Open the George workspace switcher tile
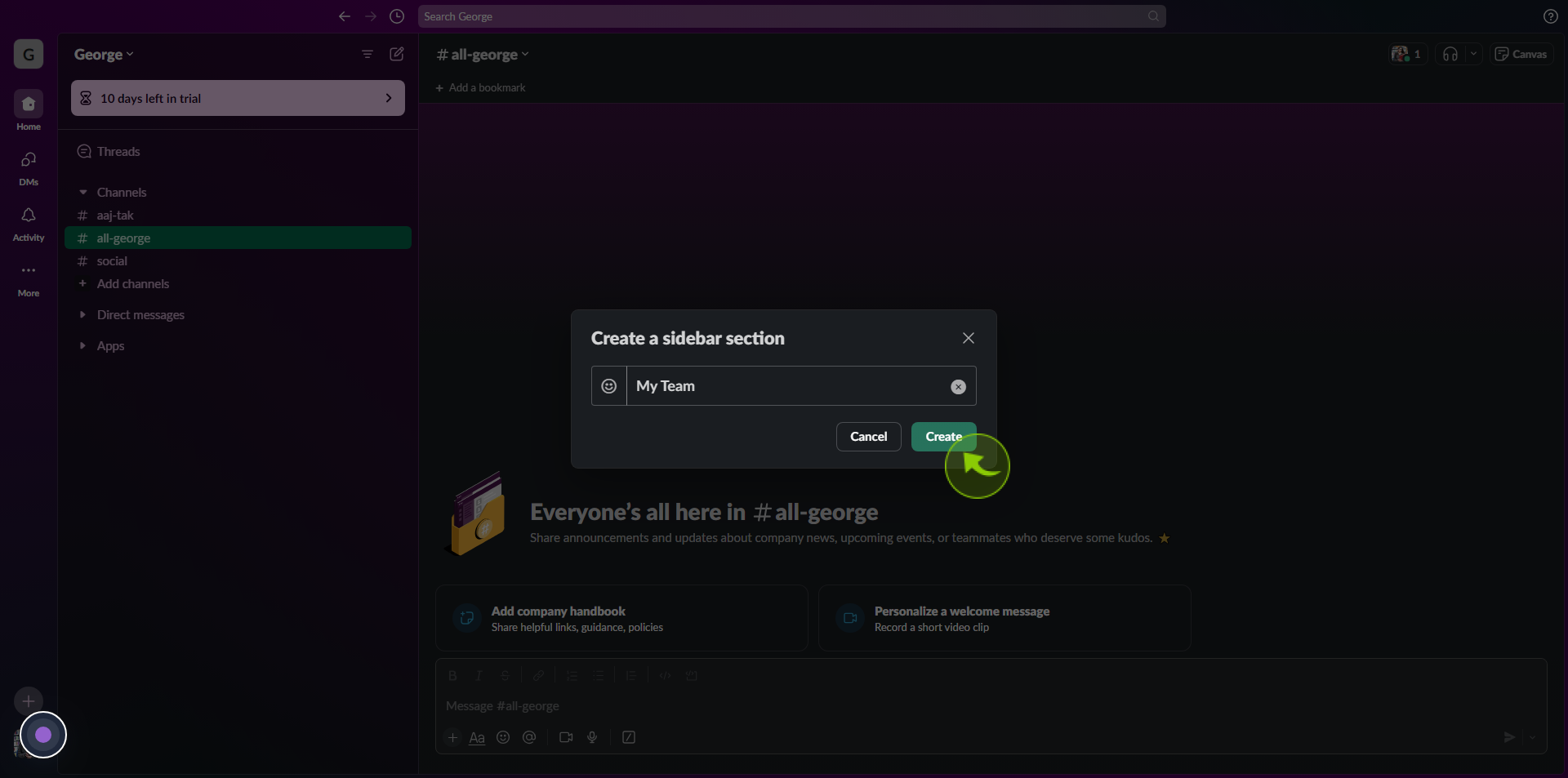 29,54
